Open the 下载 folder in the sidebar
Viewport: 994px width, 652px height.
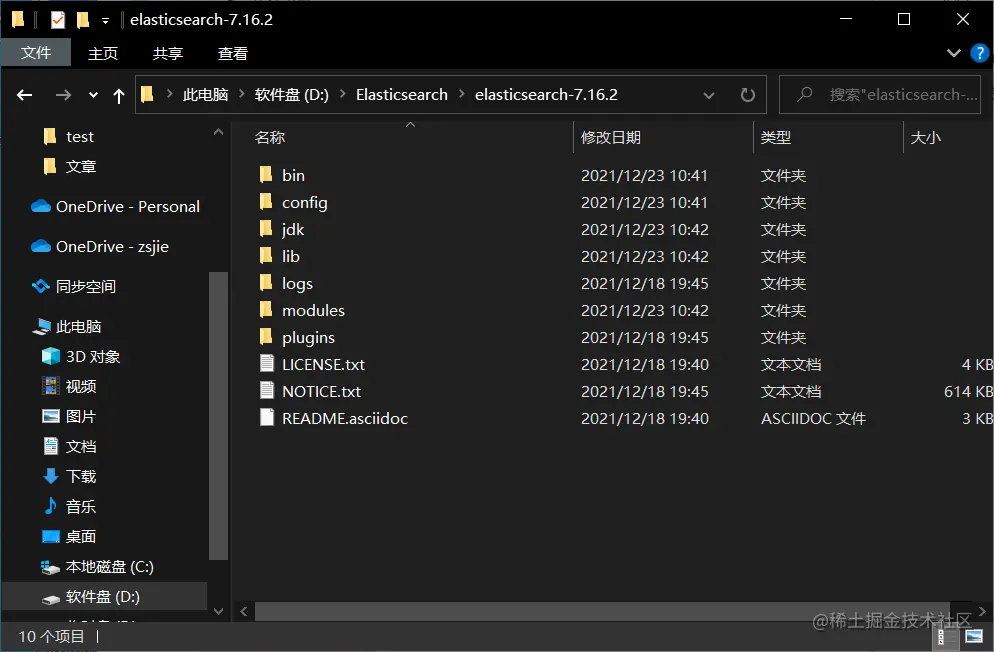[81, 476]
